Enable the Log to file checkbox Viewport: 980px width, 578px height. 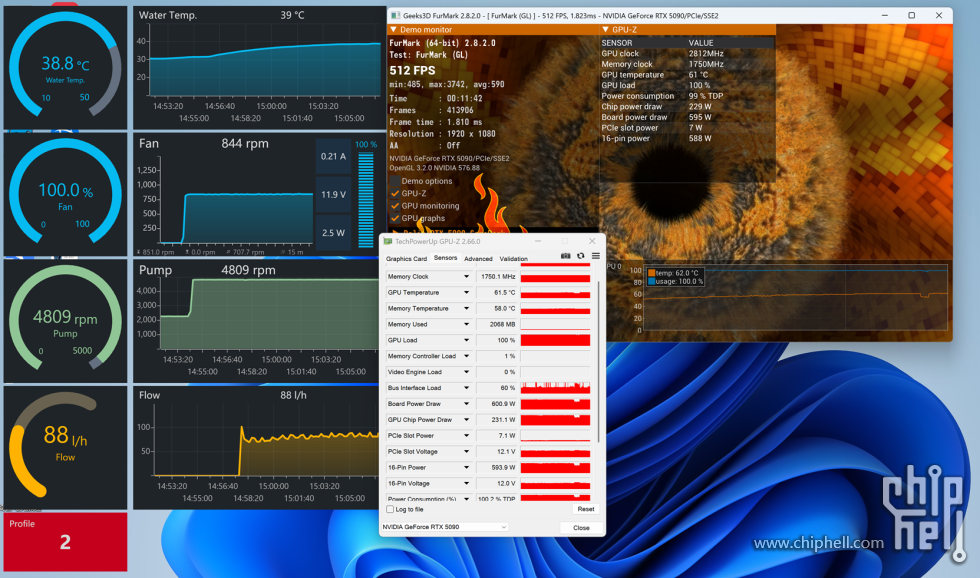point(390,509)
